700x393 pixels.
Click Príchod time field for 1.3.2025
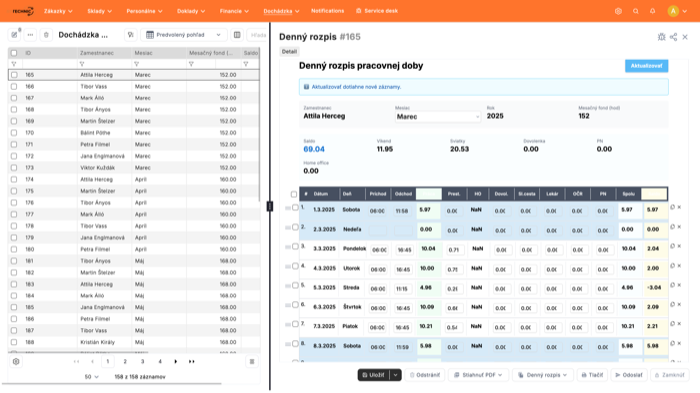tap(377, 211)
